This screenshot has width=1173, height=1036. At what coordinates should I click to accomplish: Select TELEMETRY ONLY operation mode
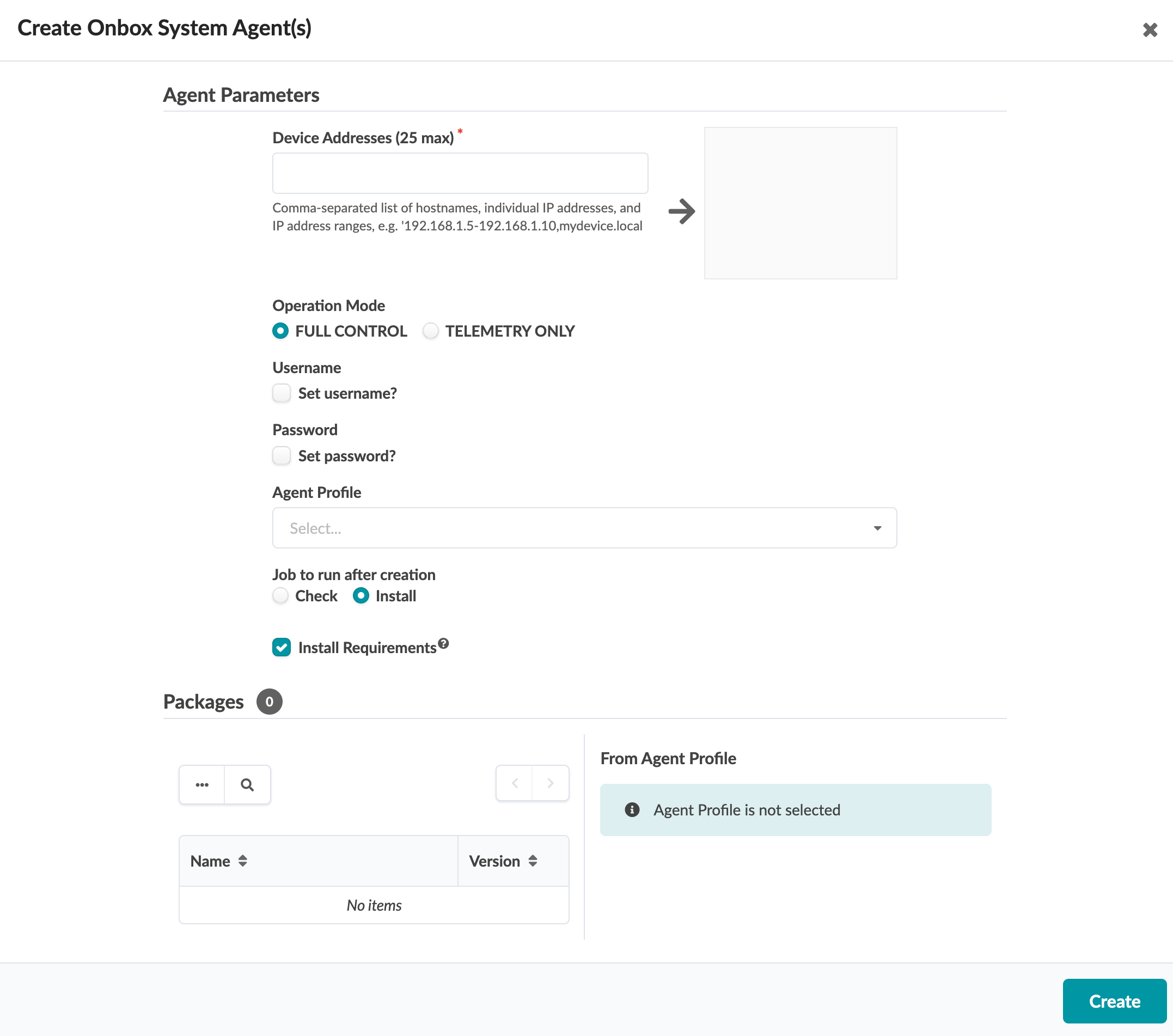point(430,331)
